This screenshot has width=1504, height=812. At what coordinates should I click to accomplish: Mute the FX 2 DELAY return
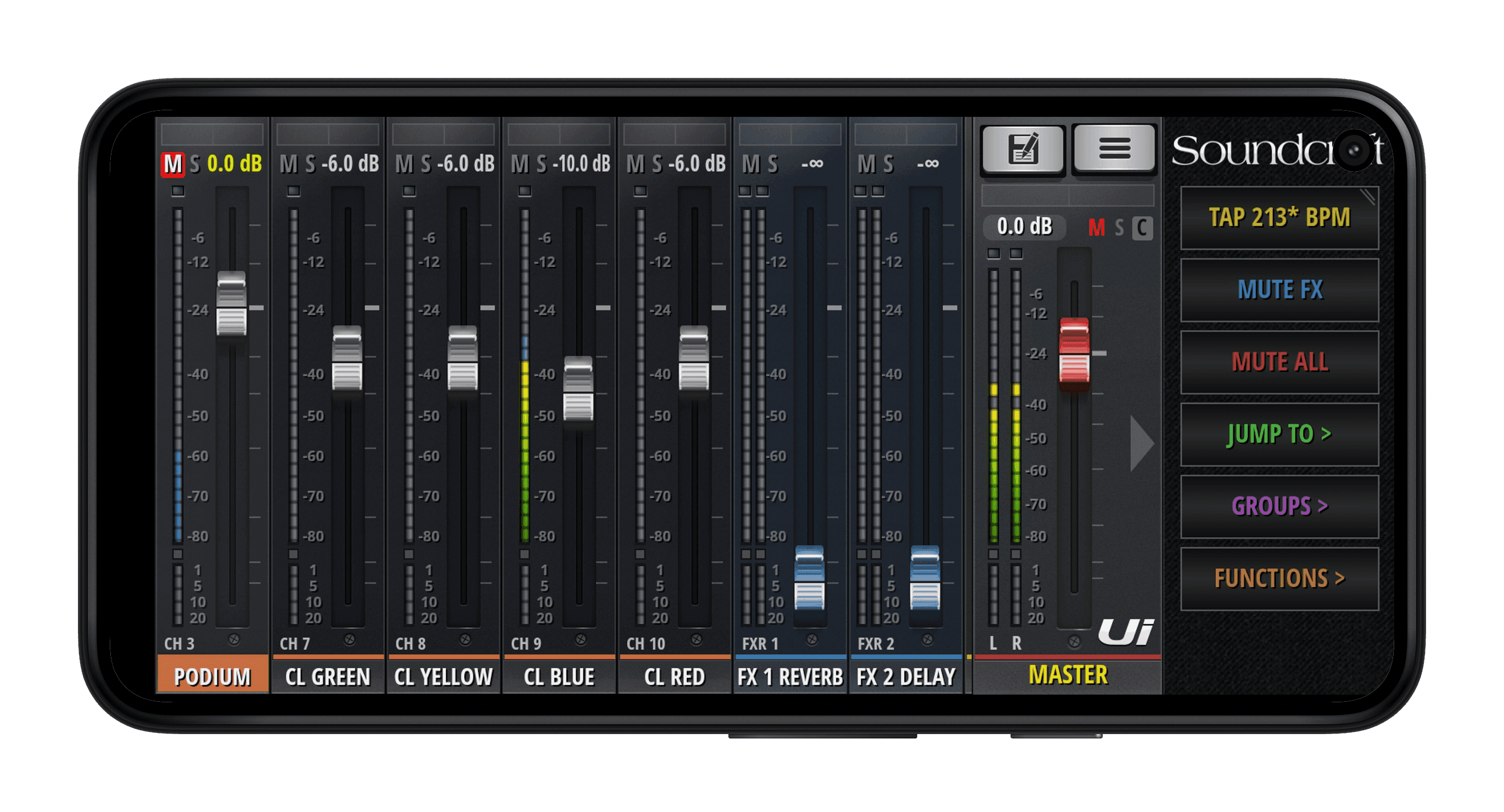(x=866, y=164)
